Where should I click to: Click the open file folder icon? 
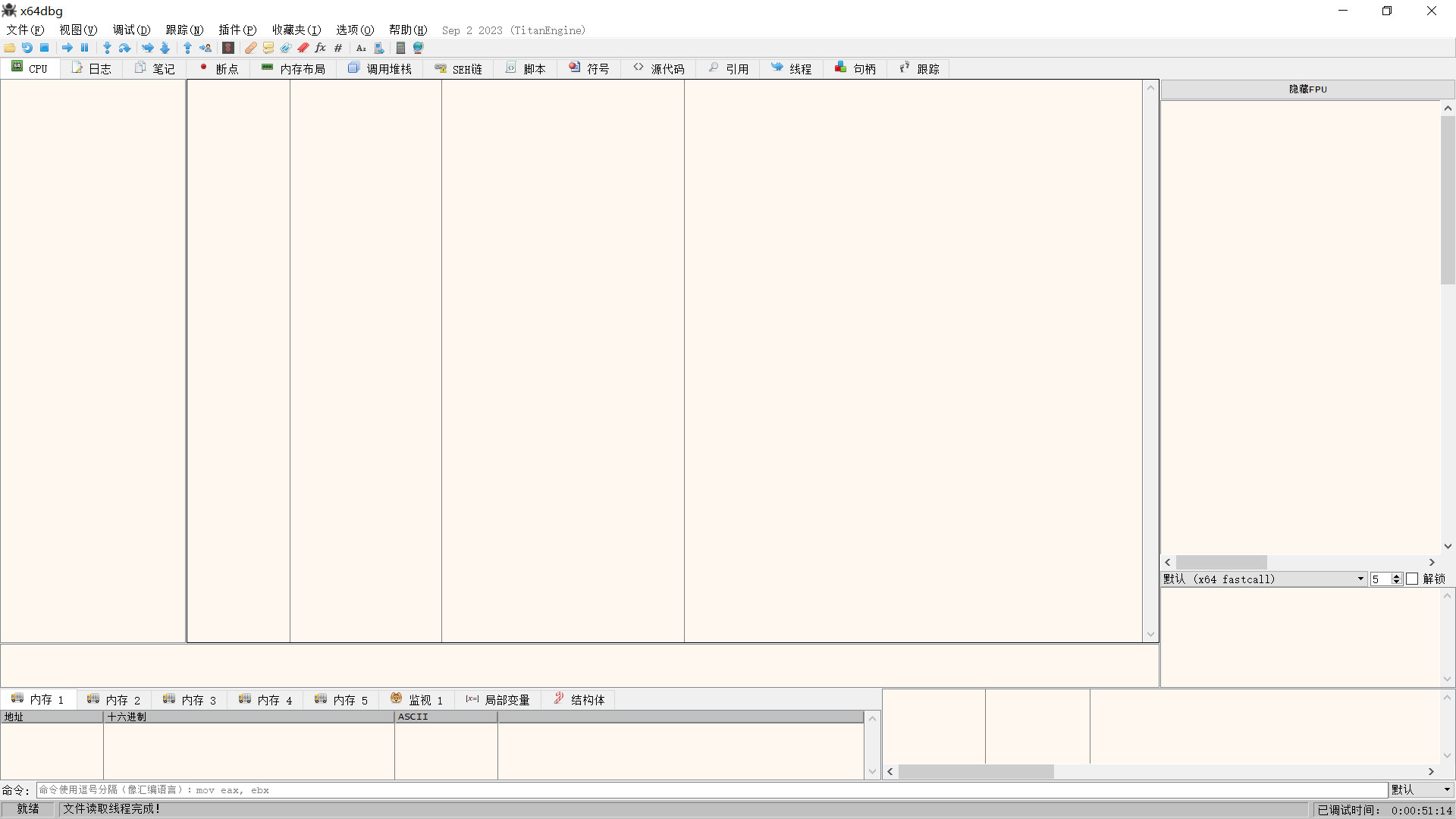click(10, 48)
